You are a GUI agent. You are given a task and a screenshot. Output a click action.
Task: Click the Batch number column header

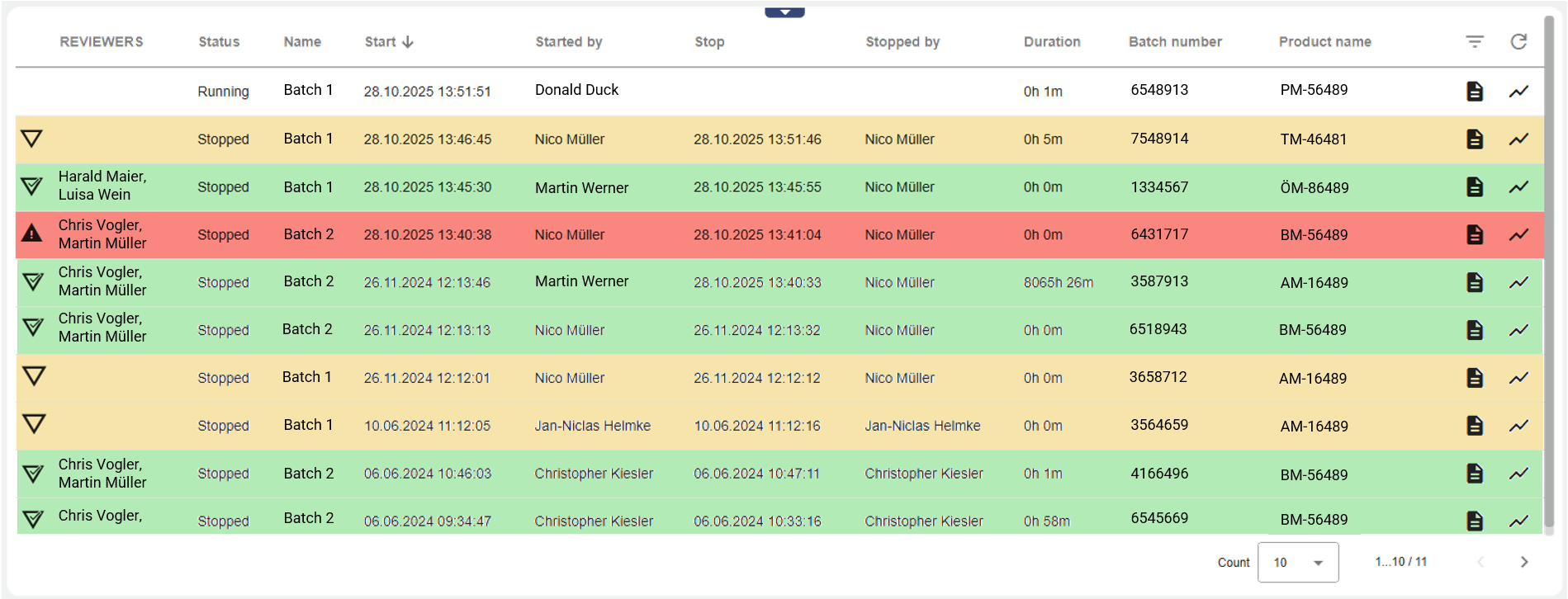point(1175,42)
